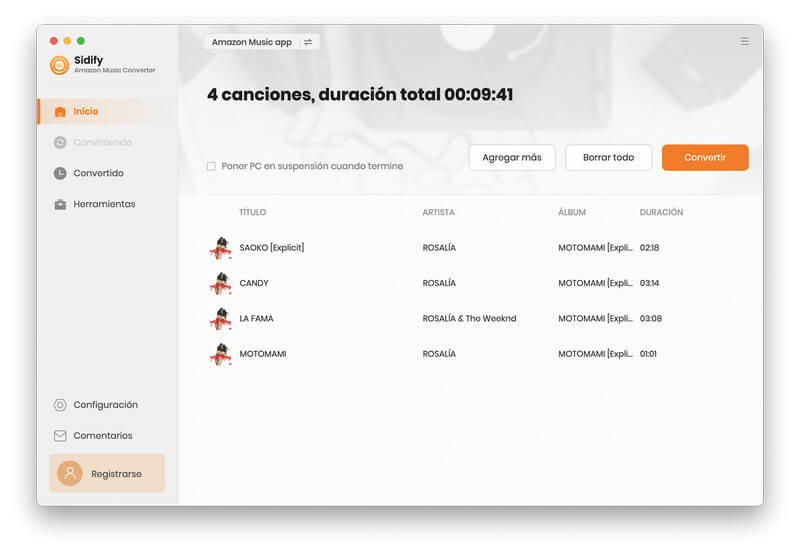The image size is (800, 554).
Task: Enable Poner PC en suspensión checkbox
Action: (x=211, y=166)
